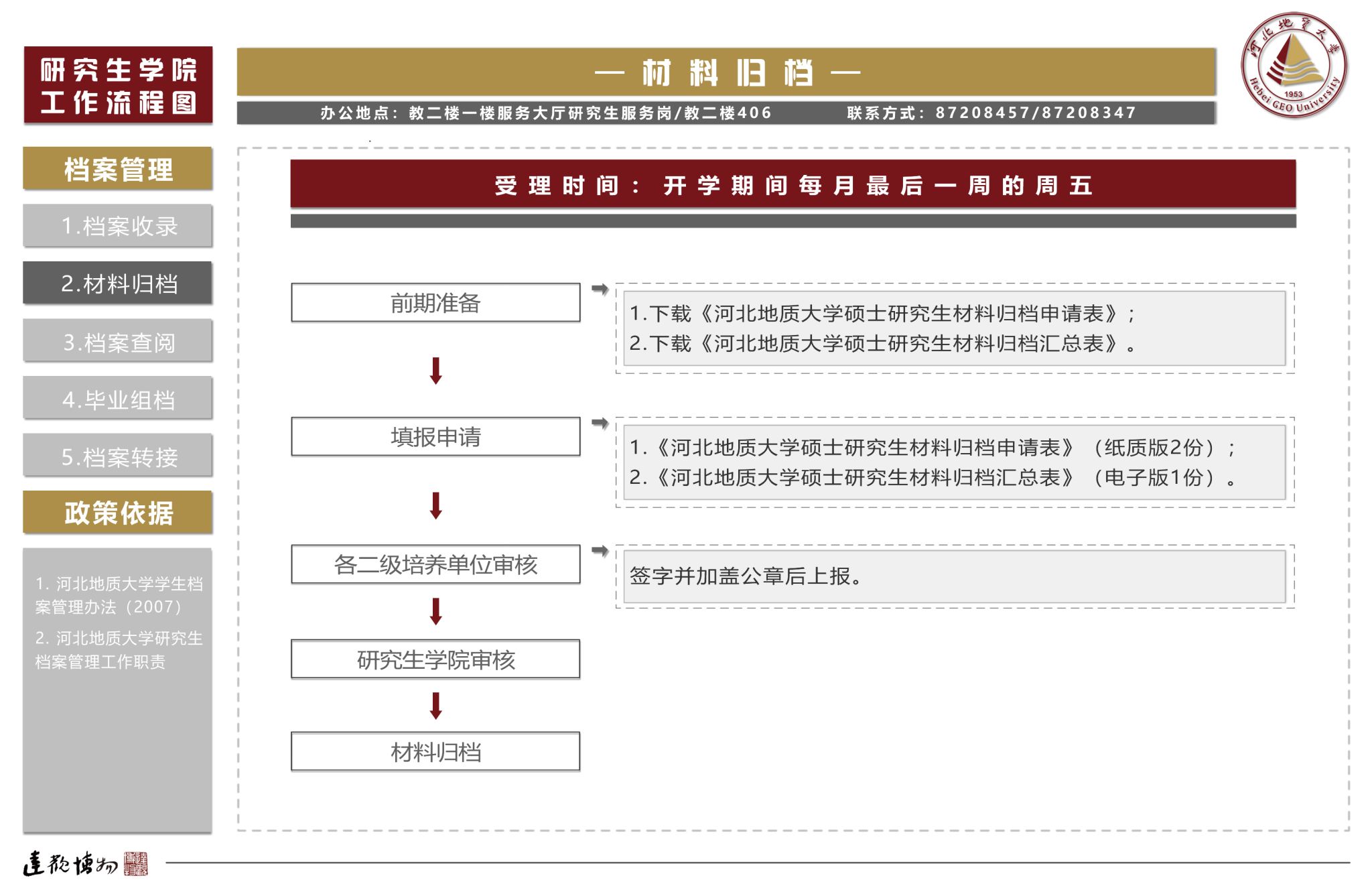
Task: Click arrow icon beside 填报申请 box
Action: tap(600, 423)
